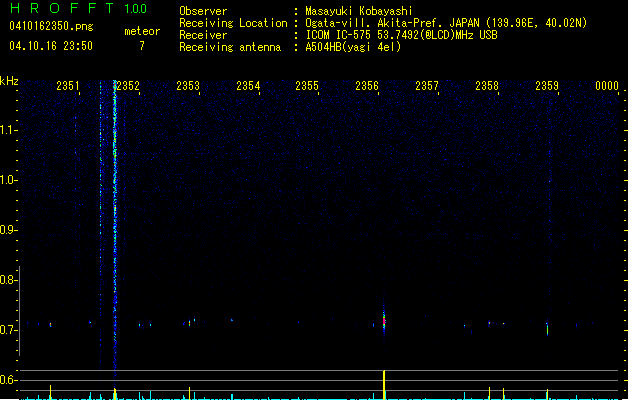Click the kHz axis unit label
Viewport: 629px width, 400px height.
point(9,81)
